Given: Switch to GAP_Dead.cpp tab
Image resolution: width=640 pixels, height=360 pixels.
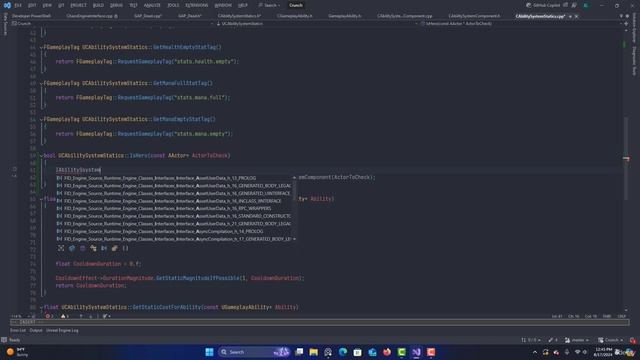Looking at the screenshot, I should tap(148, 16).
